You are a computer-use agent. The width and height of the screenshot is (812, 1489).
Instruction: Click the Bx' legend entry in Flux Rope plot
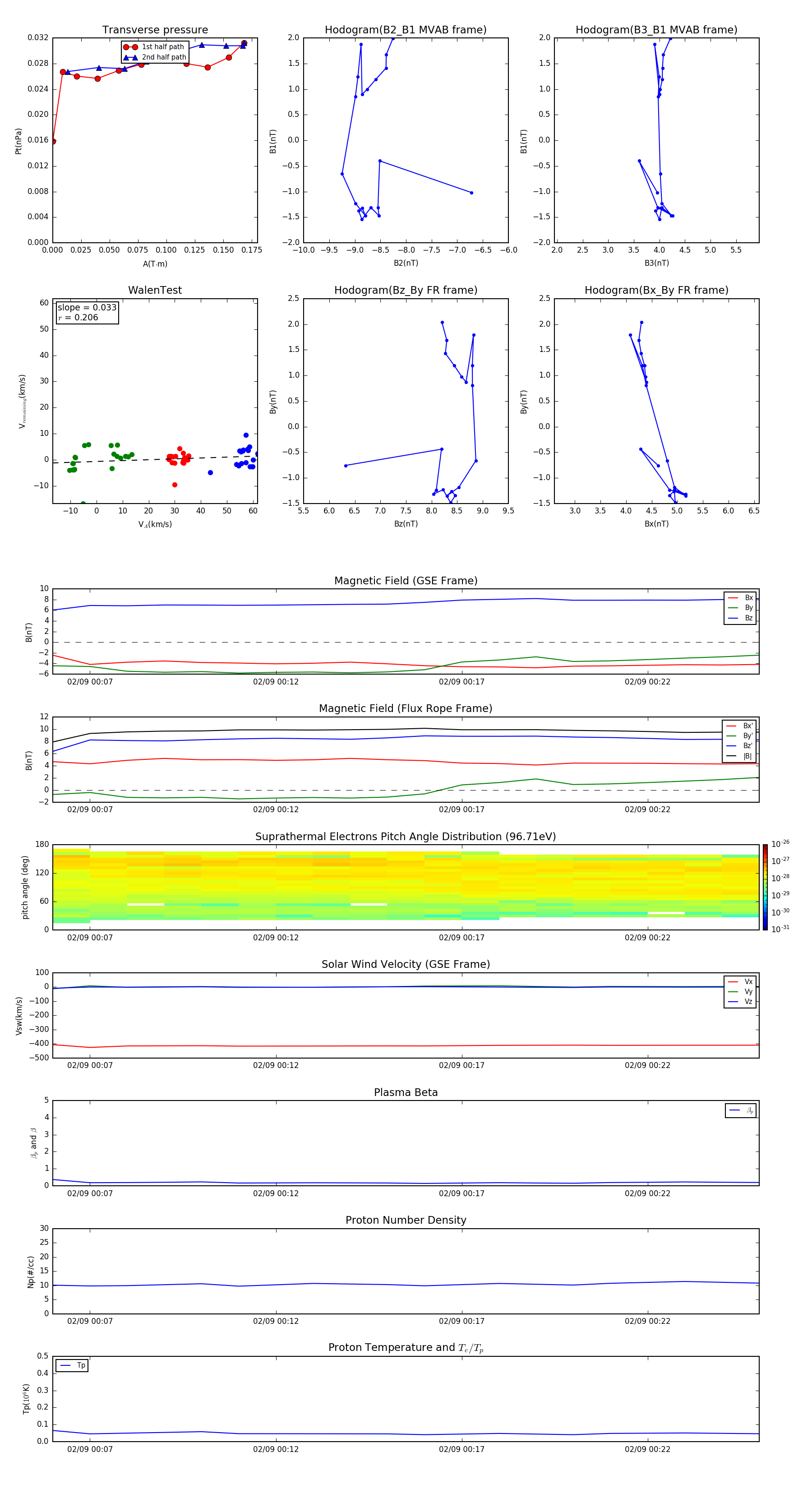point(740,726)
